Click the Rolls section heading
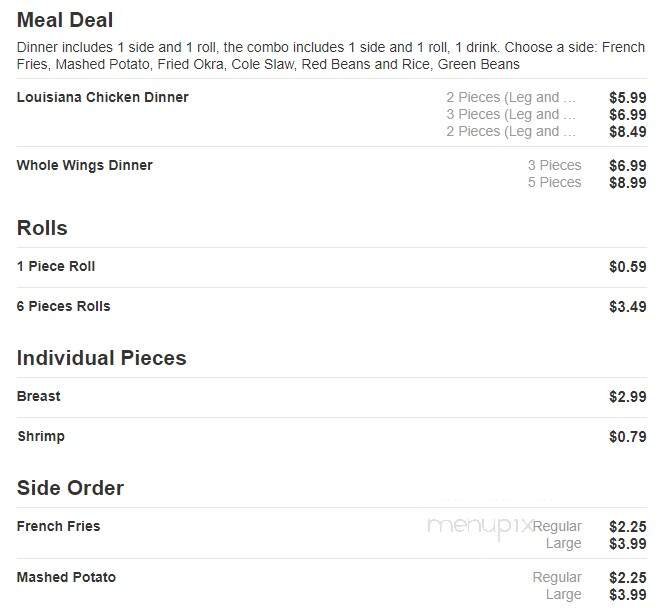This screenshot has width=660, height=608. [x=42, y=228]
